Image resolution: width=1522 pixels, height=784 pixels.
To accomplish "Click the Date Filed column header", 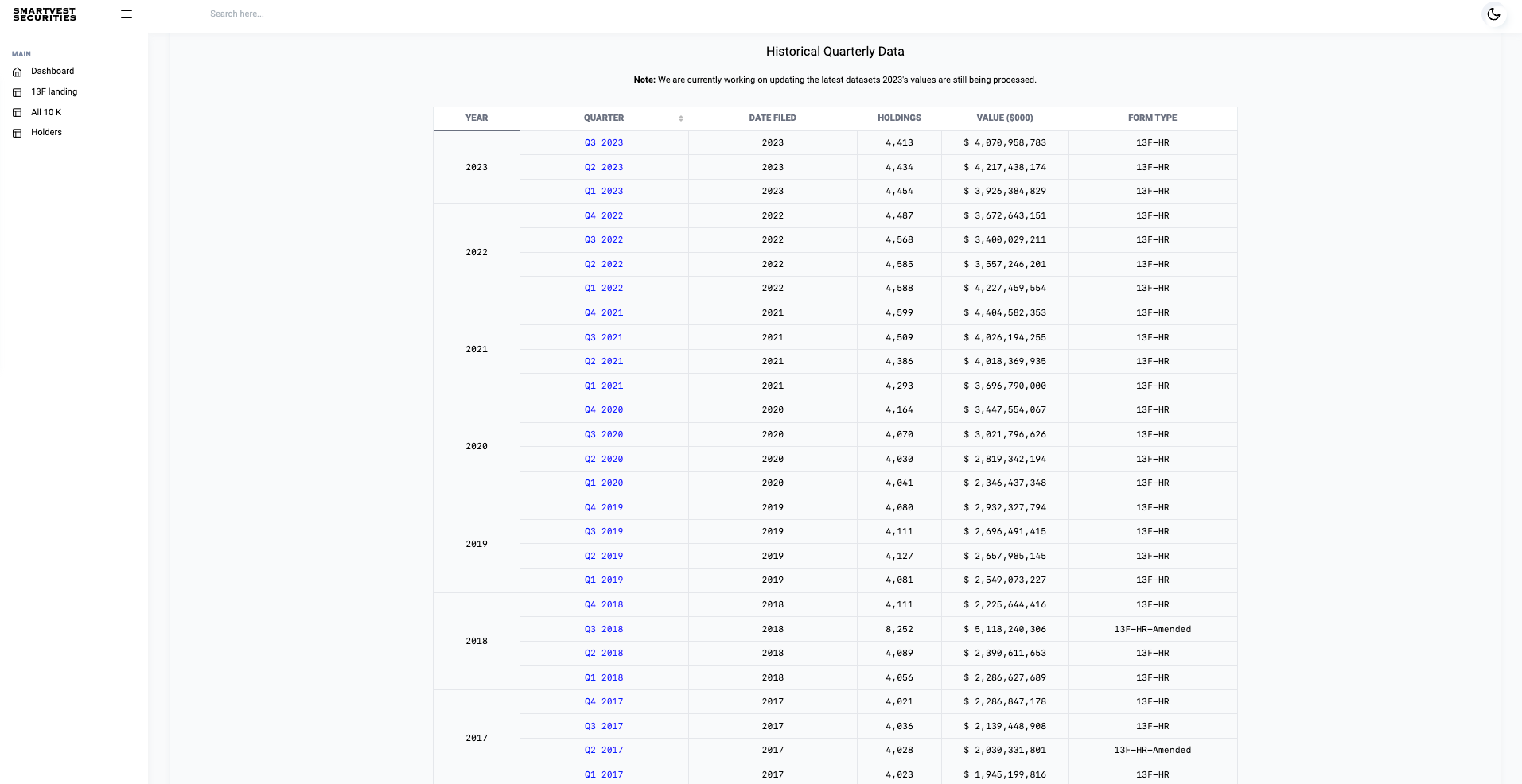I will tap(773, 118).
